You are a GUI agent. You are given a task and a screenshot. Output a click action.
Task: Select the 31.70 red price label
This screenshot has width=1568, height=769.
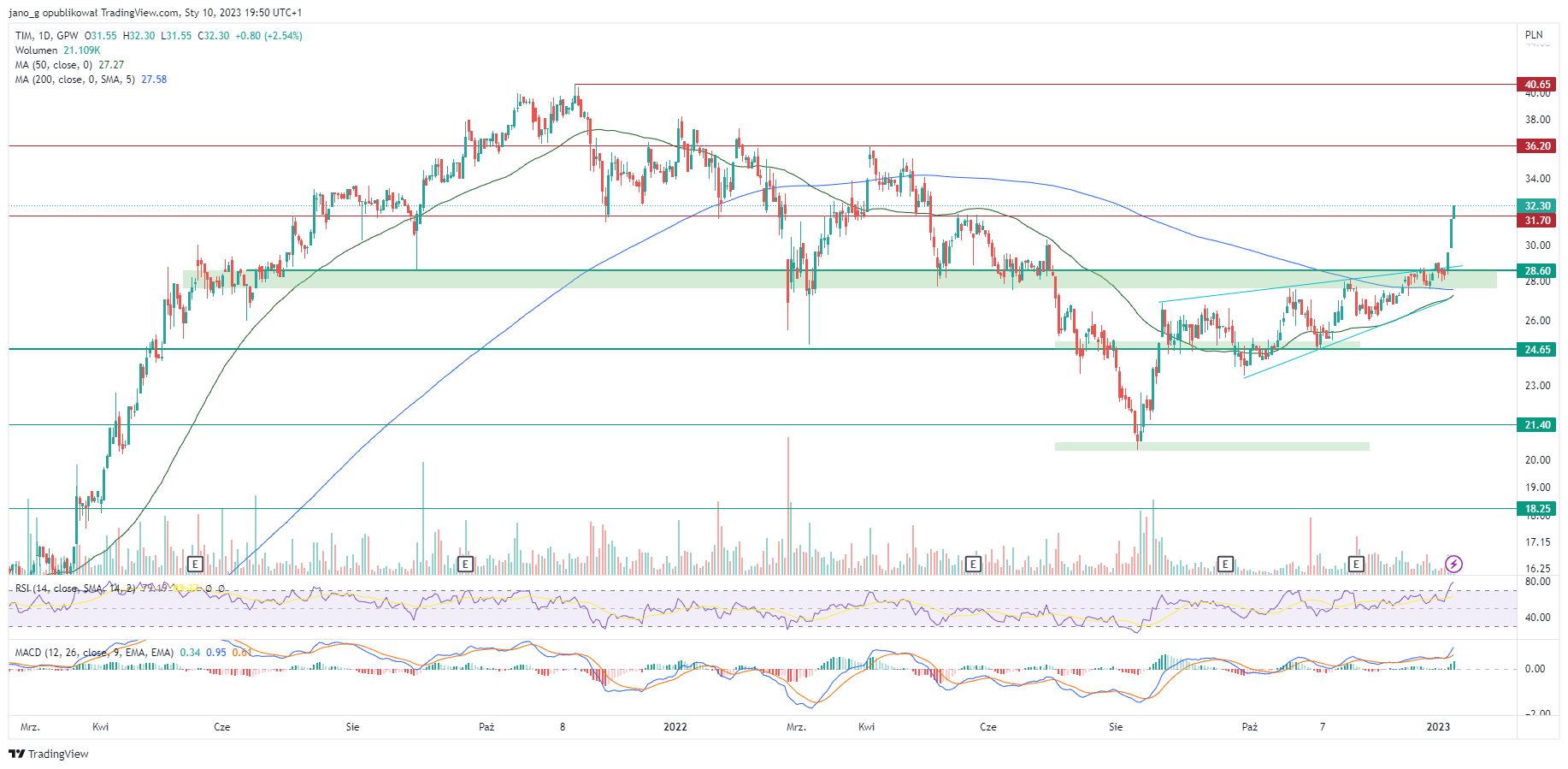click(x=1537, y=220)
